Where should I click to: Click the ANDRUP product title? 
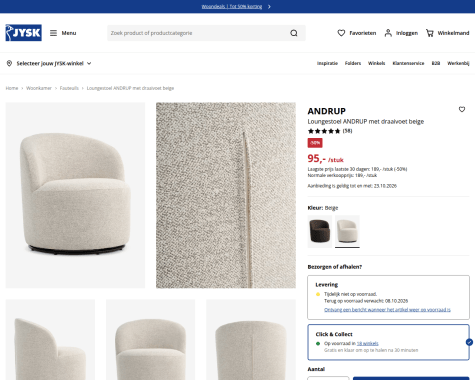[x=327, y=111]
